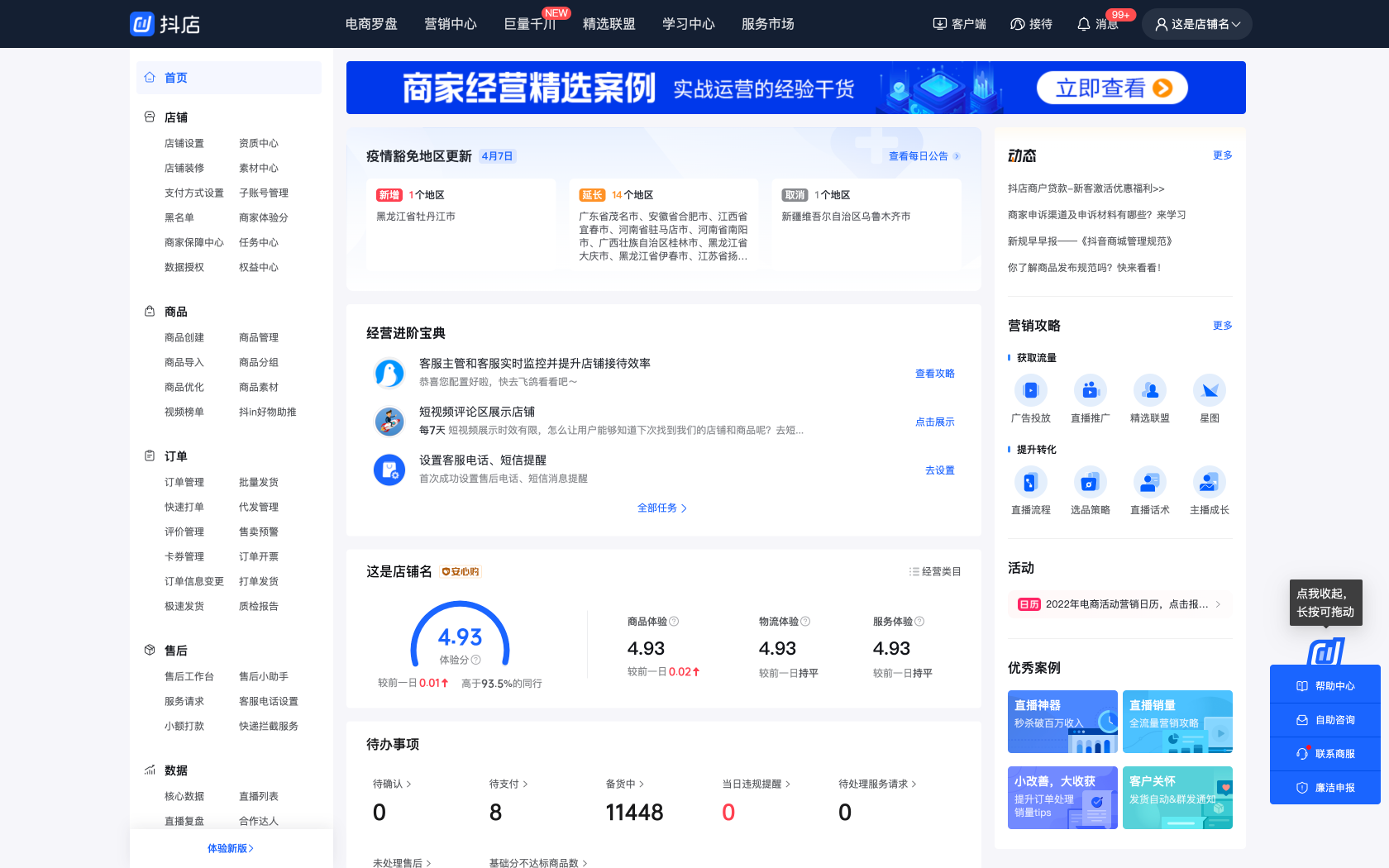Click the 服务体验 help question icon
This screenshot has width=1389, height=868.
click(x=919, y=622)
